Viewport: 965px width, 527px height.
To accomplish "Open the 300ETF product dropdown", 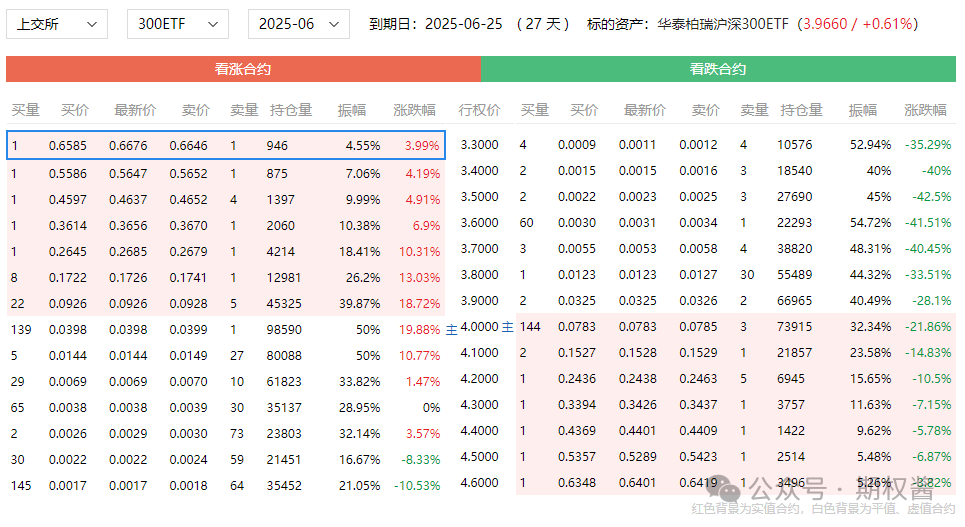I will pos(177,24).
